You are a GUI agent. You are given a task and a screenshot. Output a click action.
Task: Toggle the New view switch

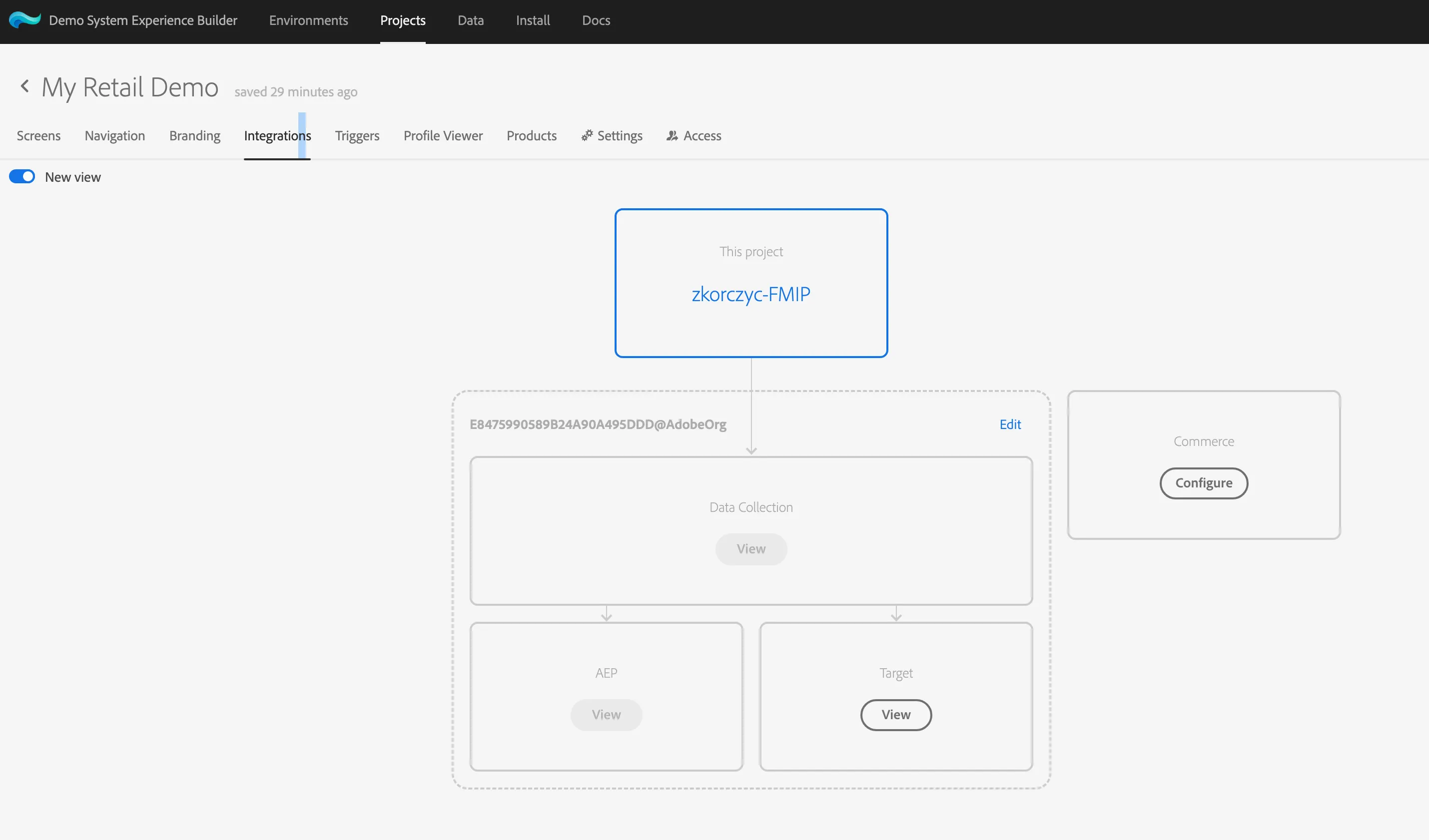click(21, 177)
